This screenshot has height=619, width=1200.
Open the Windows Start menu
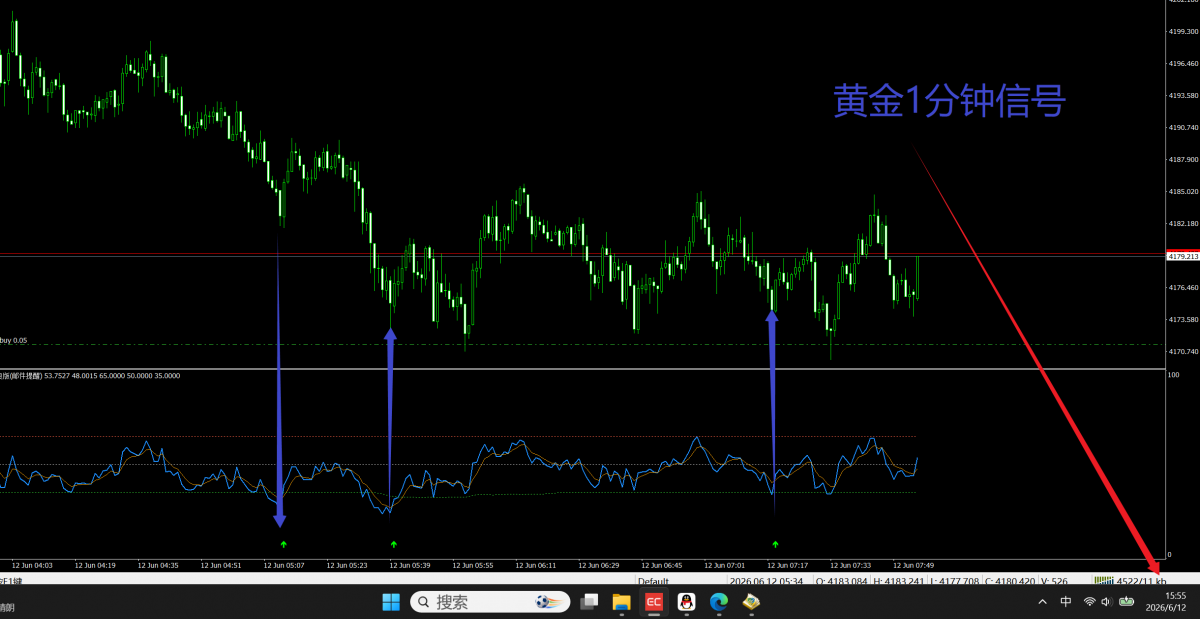click(x=390, y=602)
